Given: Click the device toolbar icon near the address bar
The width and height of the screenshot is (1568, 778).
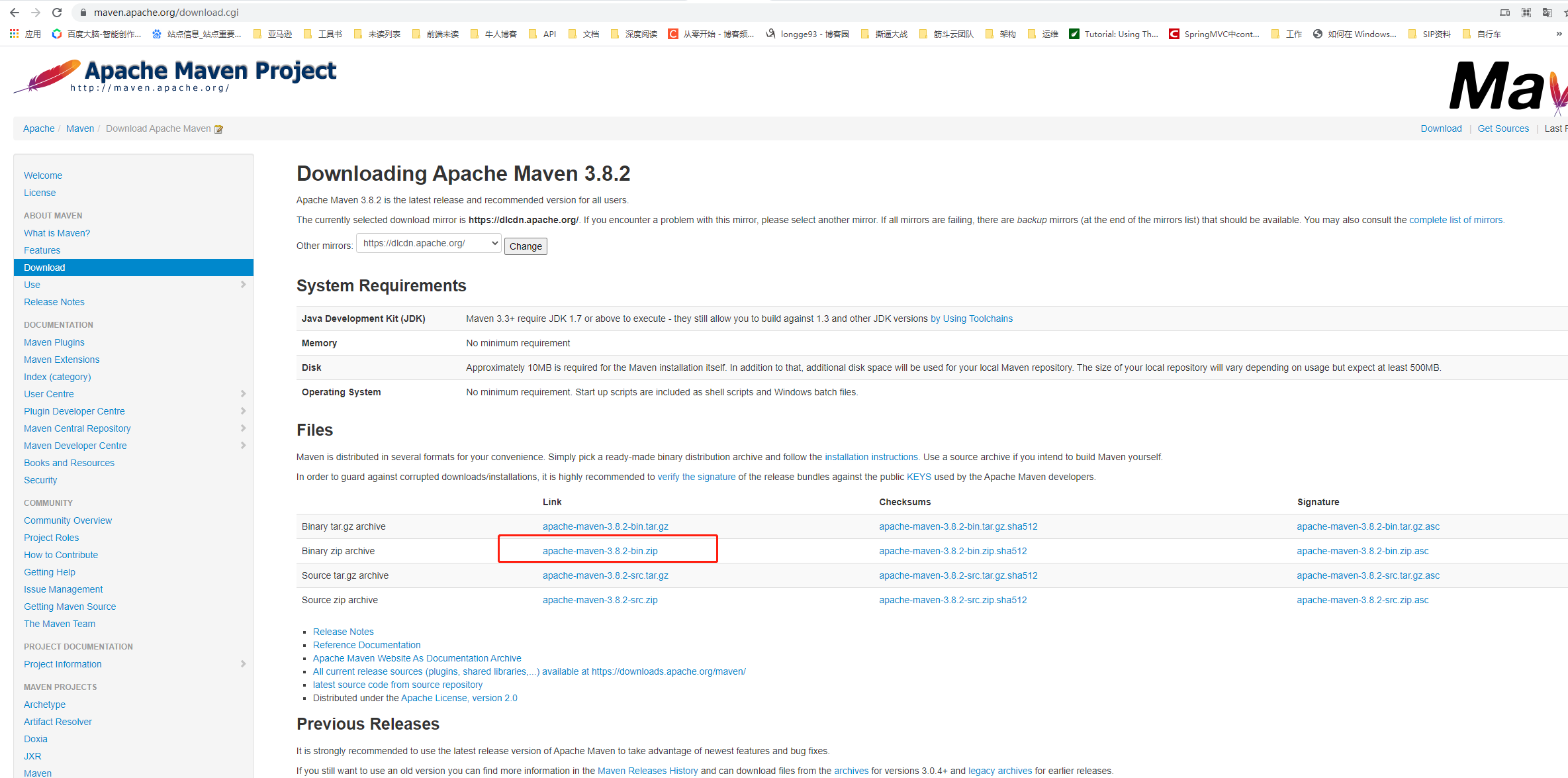Looking at the screenshot, I should (x=1504, y=12).
